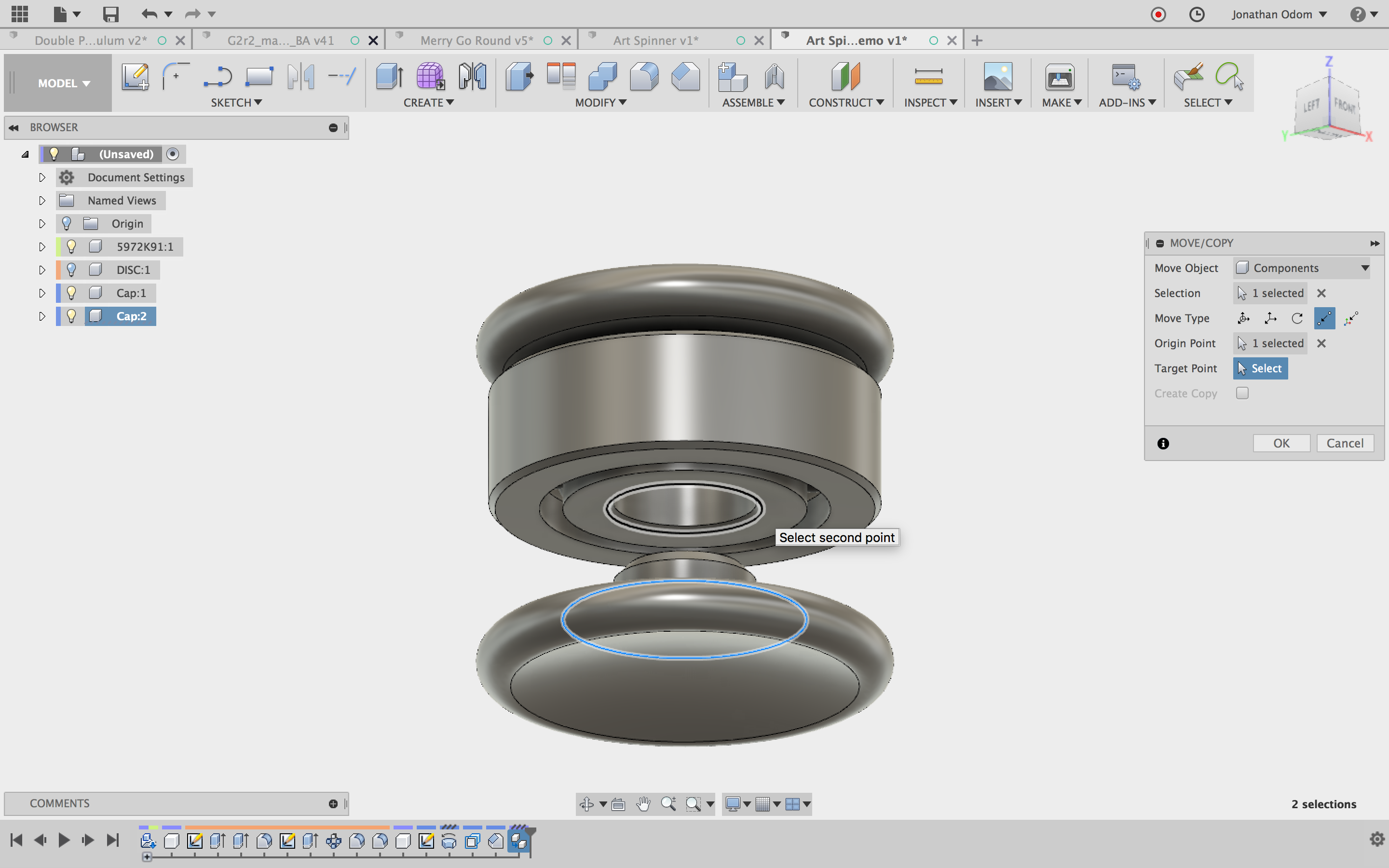
Task: Expand the Origin folder tree node
Action: 42,224
